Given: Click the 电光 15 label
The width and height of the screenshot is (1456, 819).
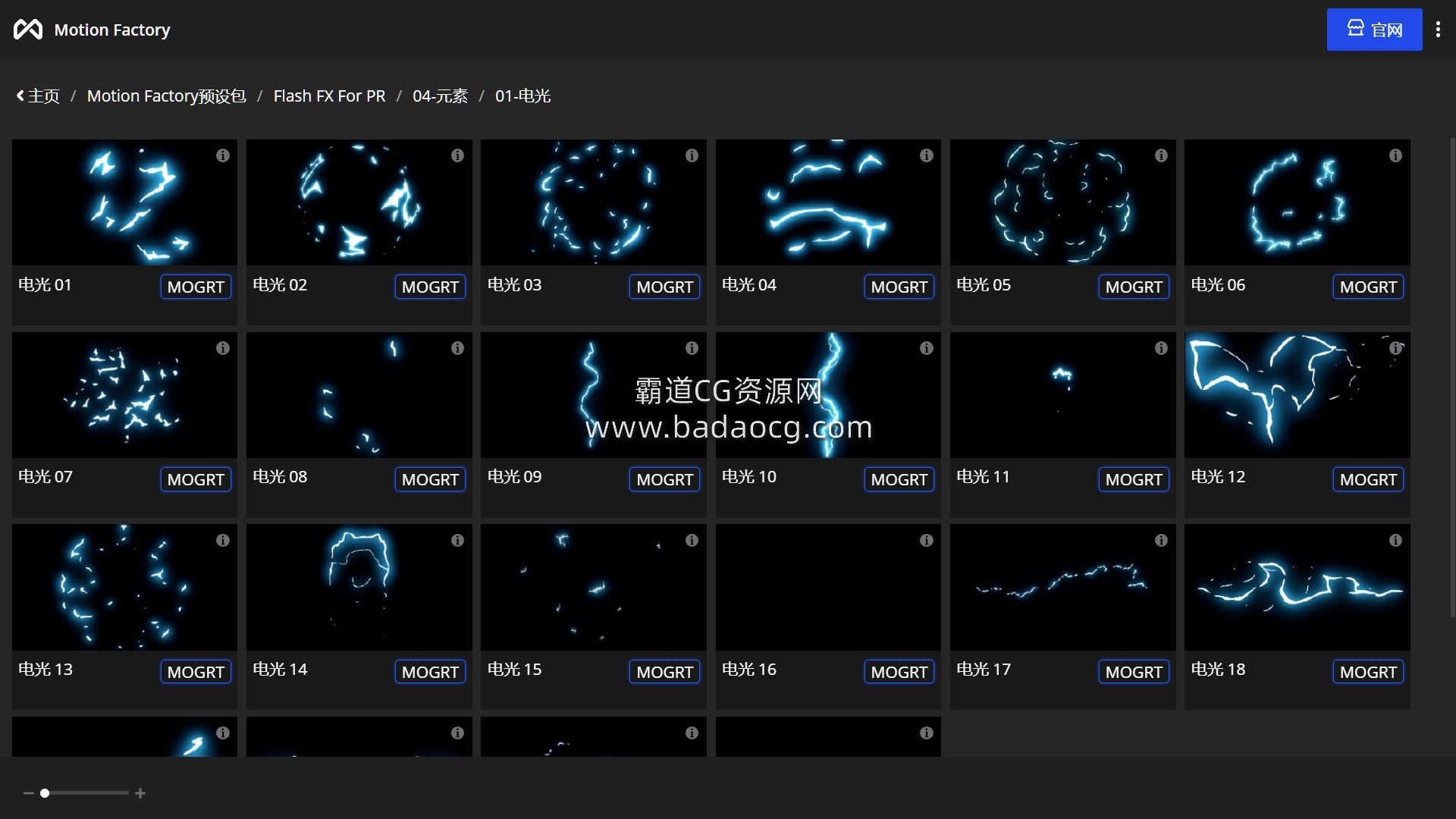Looking at the screenshot, I should point(514,670).
